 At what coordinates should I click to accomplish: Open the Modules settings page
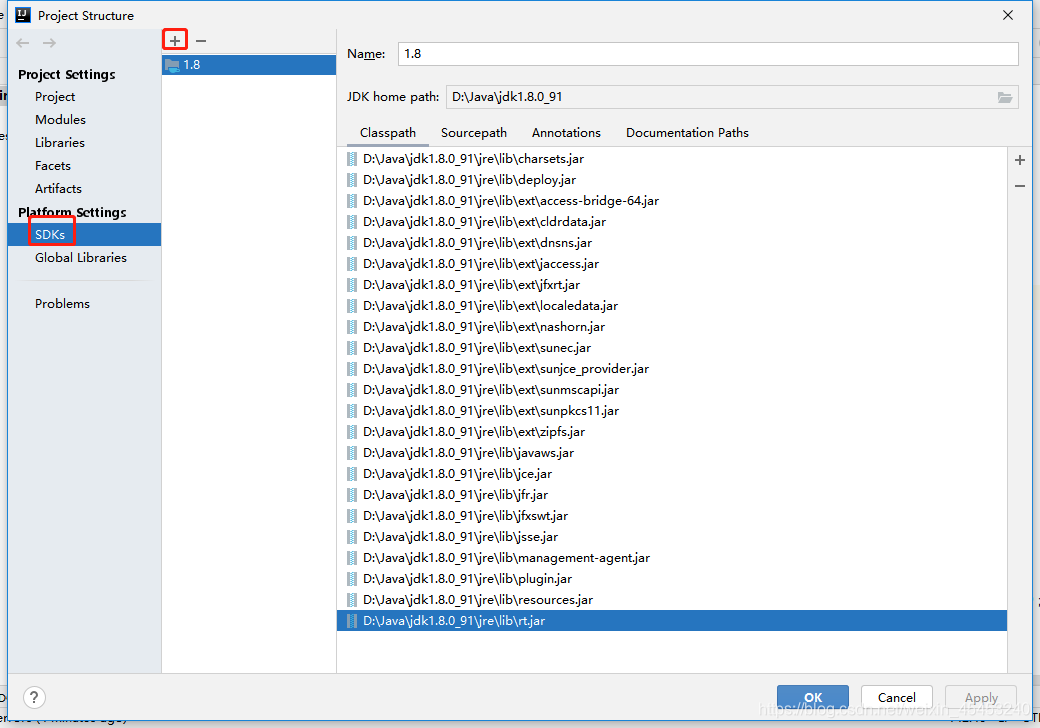coord(60,119)
